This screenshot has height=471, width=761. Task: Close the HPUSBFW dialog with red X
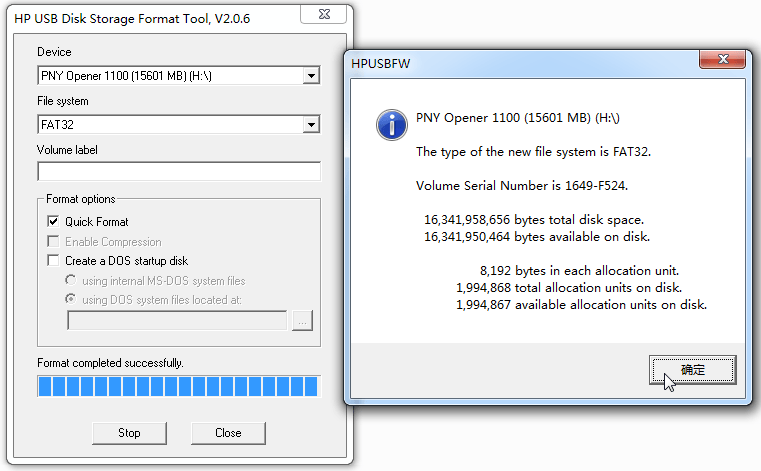click(723, 59)
